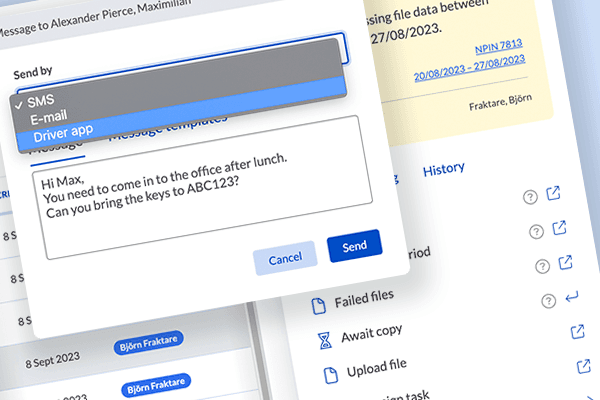
Task: Click the help icon on Failed files row
Action: (x=547, y=299)
